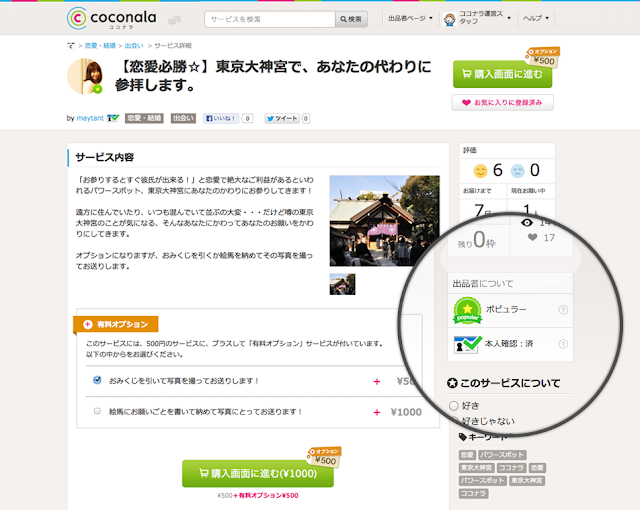Click the heart favorites count icon
Viewport: 640px width, 510px height.
[x=532, y=237]
